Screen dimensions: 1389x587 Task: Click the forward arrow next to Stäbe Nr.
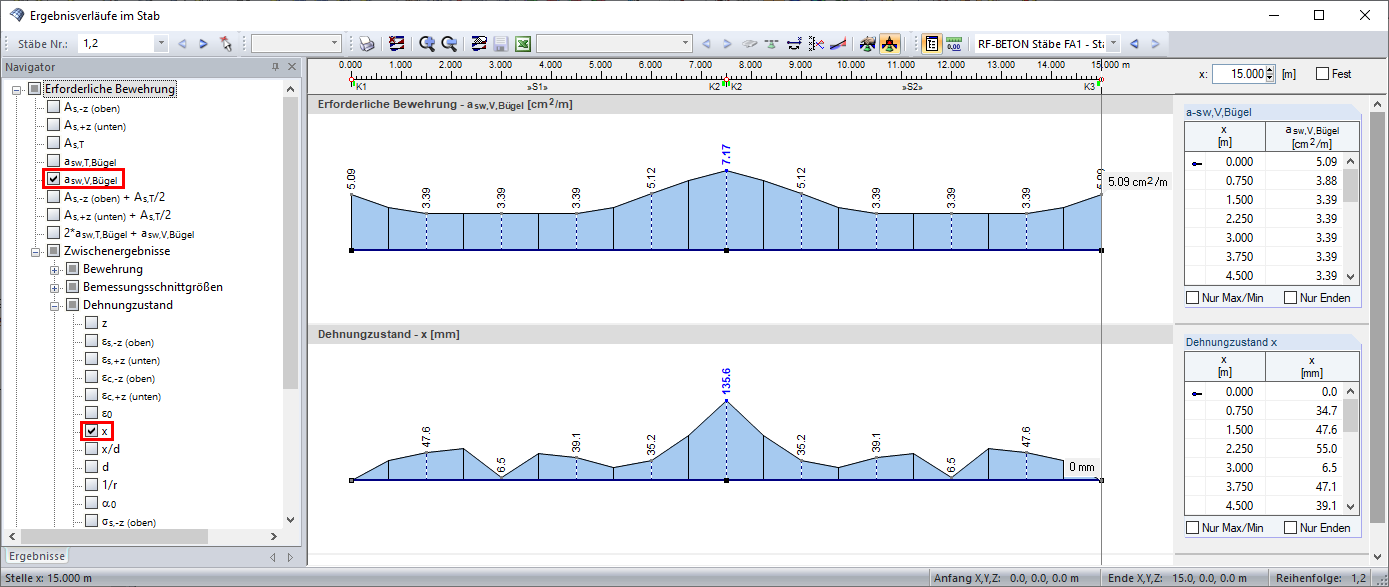tap(203, 43)
